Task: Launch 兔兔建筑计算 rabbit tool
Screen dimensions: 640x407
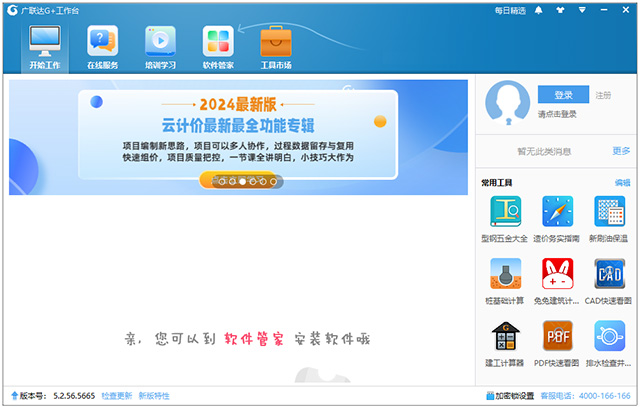Action: (557, 281)
